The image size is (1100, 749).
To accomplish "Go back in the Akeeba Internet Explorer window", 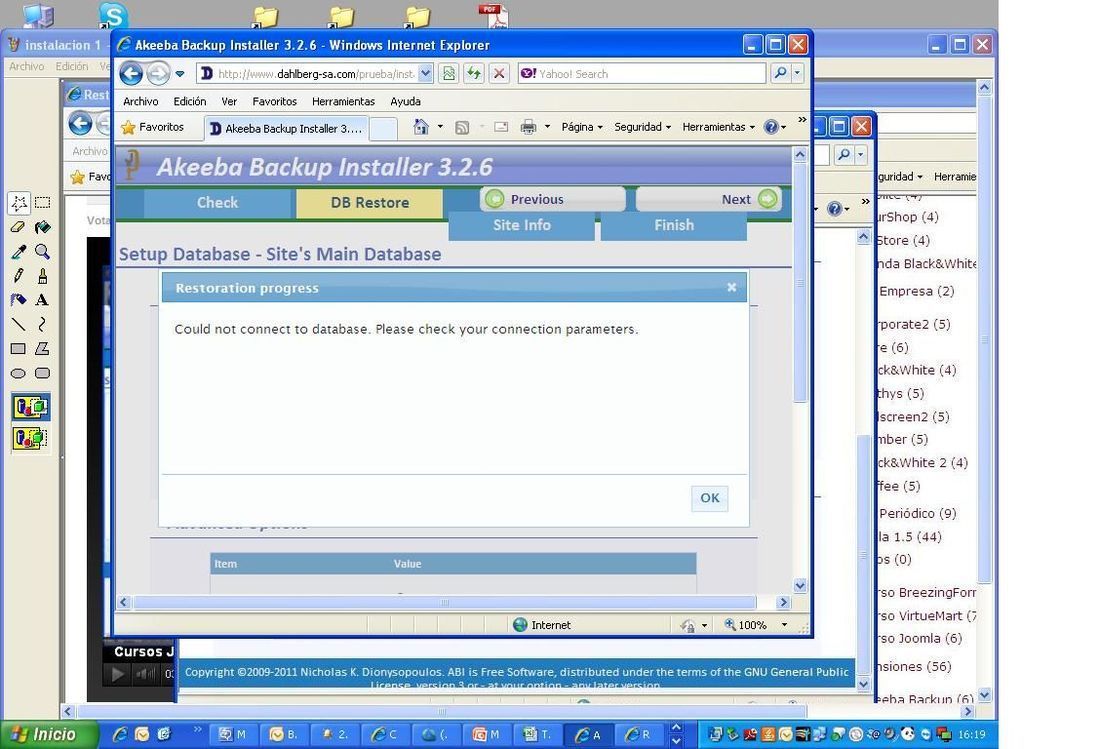I will (x=131, y=74).
